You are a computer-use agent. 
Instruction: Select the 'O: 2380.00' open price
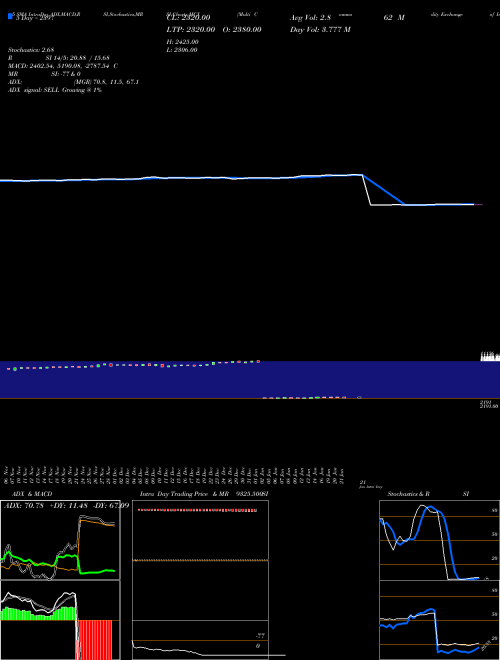(x=242, y=29)
